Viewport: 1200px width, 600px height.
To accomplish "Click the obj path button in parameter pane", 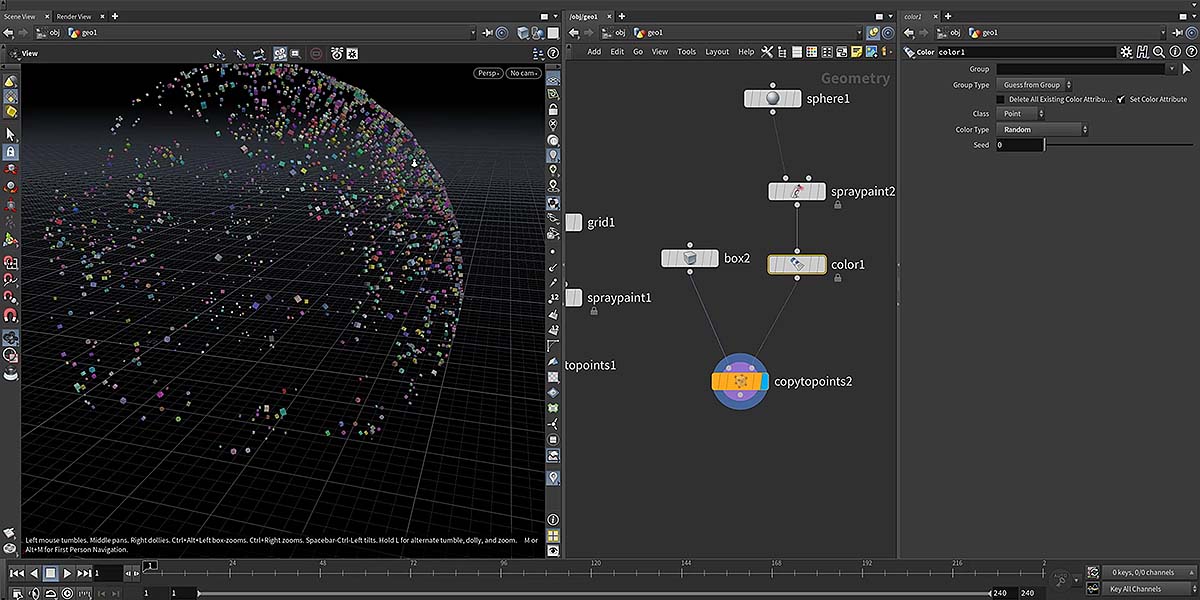I will (x=946, y=32).
